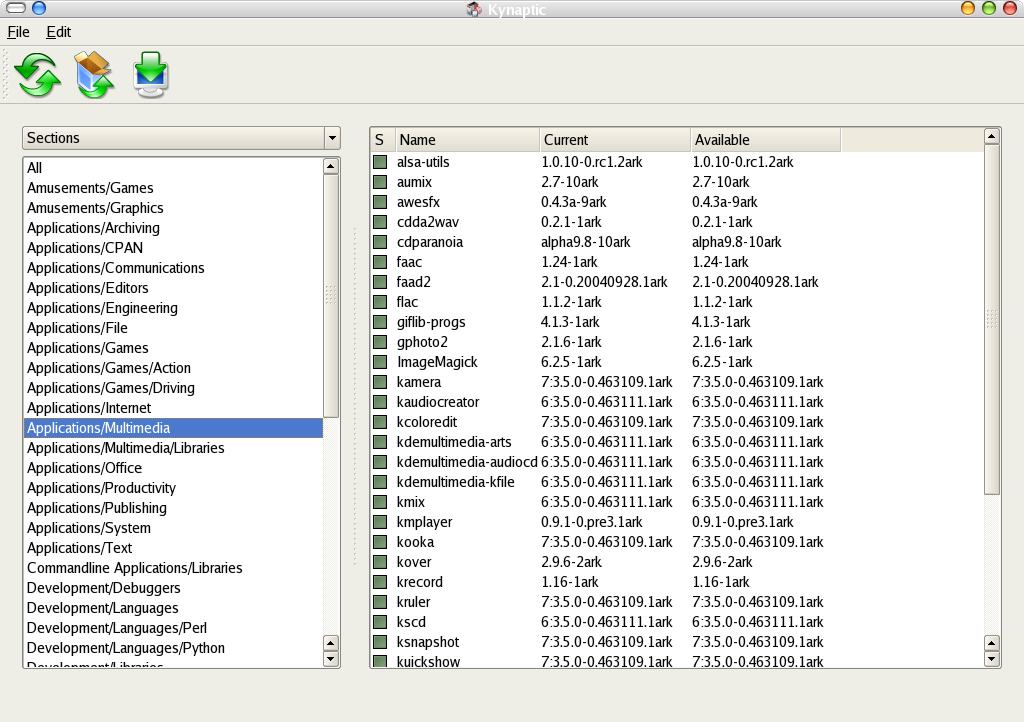Sort by the Name column header
Viewport: 1024px width, 722px height.
click(468, 140)
